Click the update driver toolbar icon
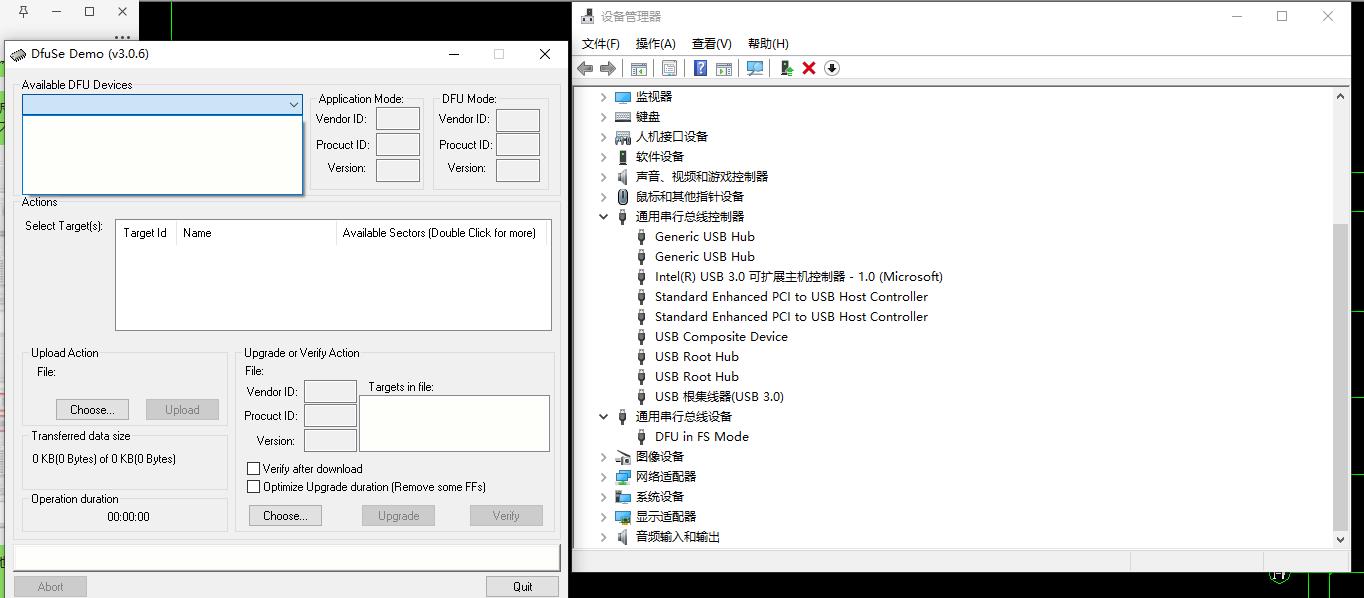1364x598 pixels. click(786, 68)
